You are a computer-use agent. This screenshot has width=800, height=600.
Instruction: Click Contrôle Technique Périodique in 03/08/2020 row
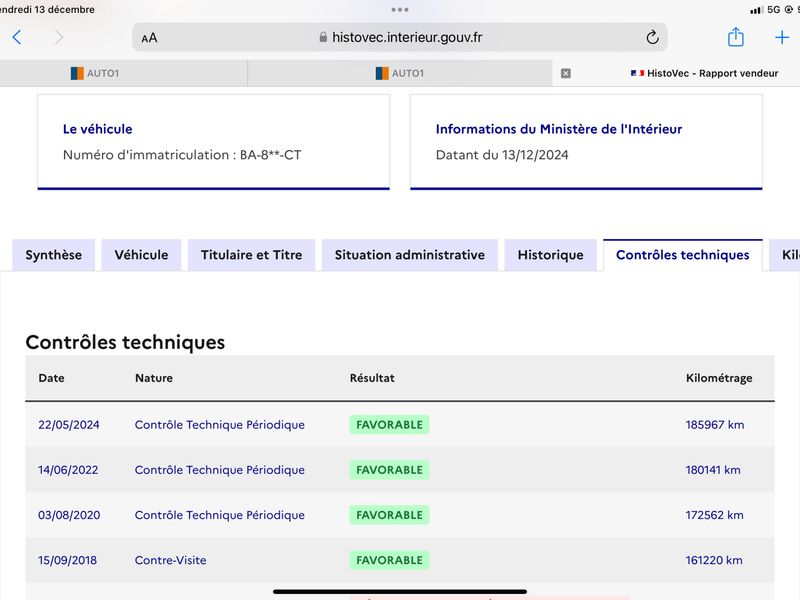(x=219, y=515)
